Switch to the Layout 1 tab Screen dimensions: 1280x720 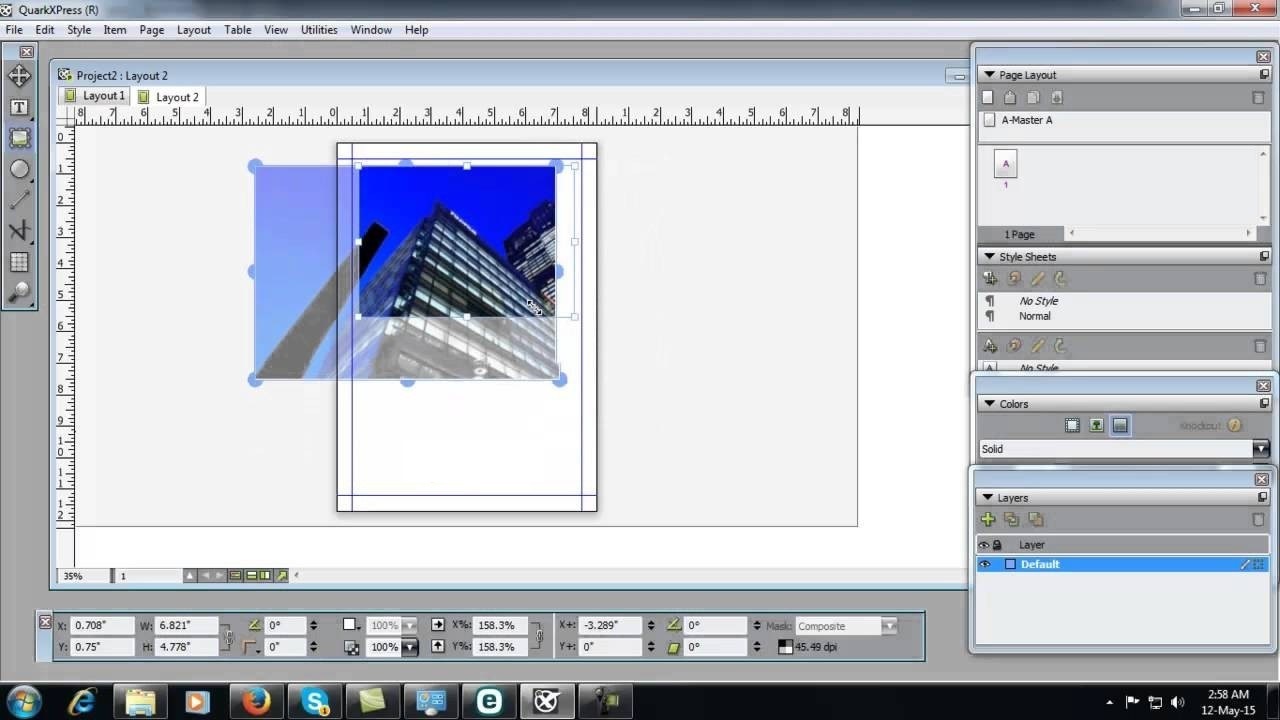(95, 96)
